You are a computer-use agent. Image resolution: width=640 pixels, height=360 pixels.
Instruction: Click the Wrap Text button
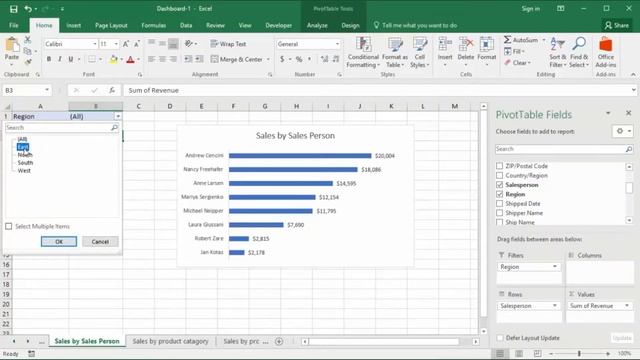229,44
